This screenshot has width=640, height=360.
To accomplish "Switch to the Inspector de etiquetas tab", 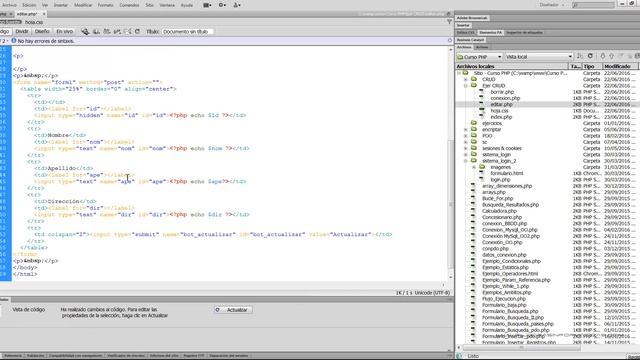I will coord(525,33).
